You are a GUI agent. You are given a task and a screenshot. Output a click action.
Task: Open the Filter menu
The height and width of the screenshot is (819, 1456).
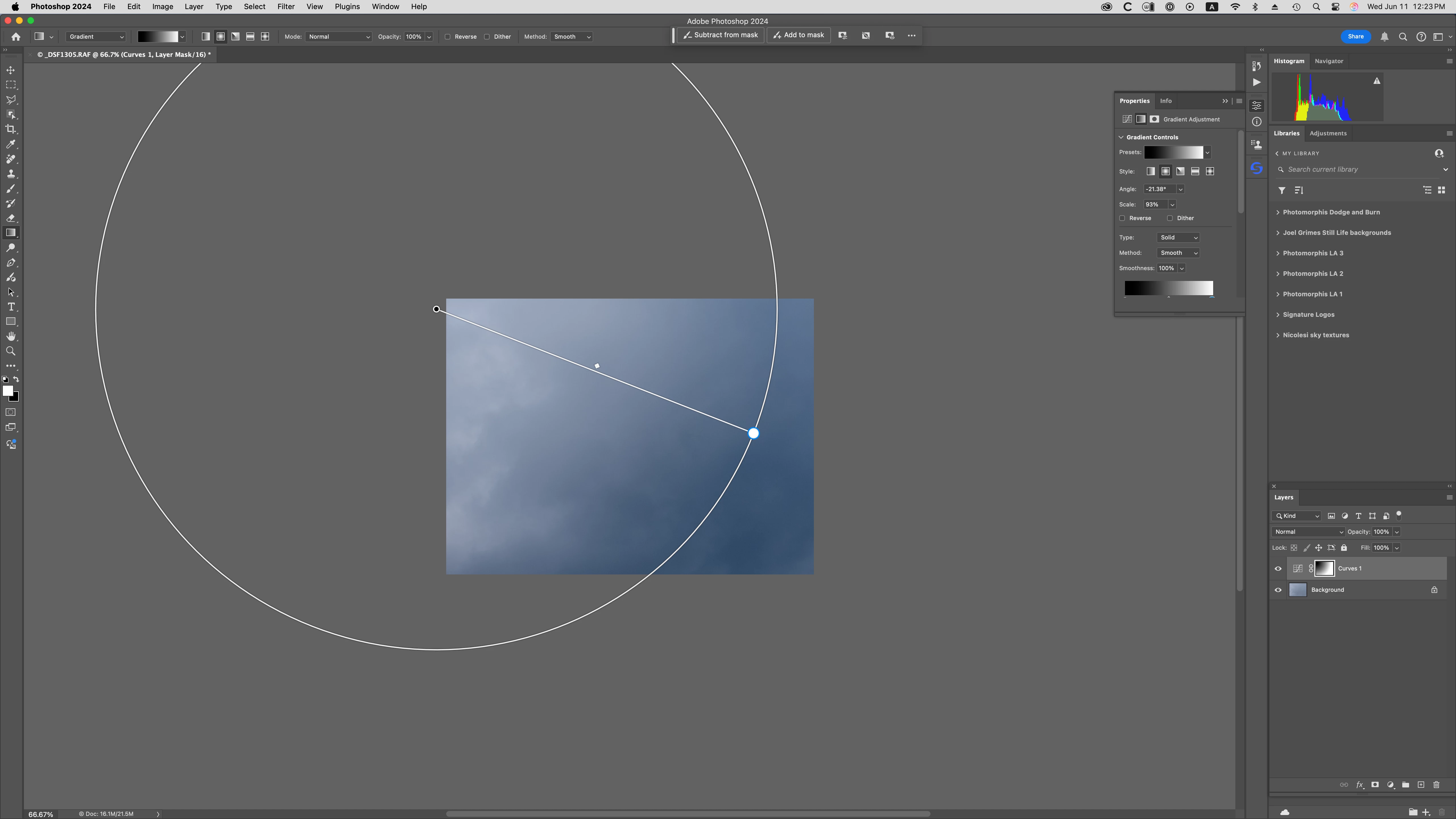click(x=286, y=7)
